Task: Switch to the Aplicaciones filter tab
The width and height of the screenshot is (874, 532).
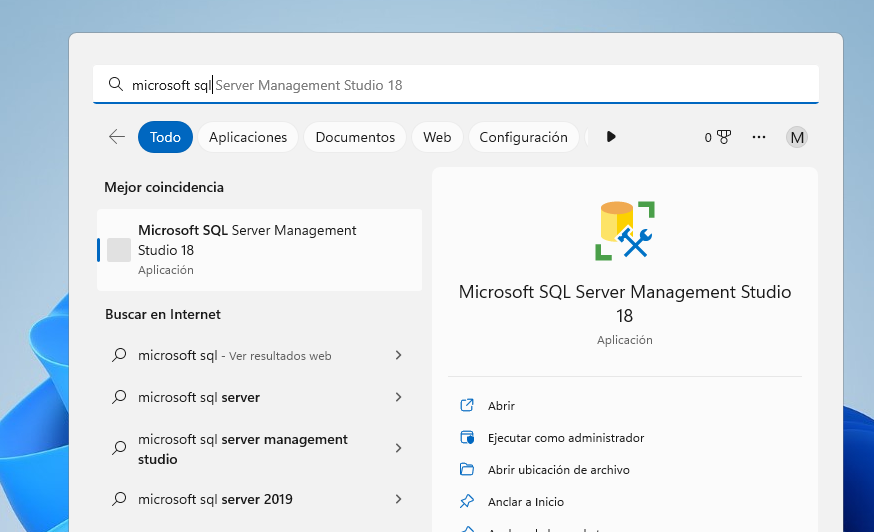Action: 248,137
